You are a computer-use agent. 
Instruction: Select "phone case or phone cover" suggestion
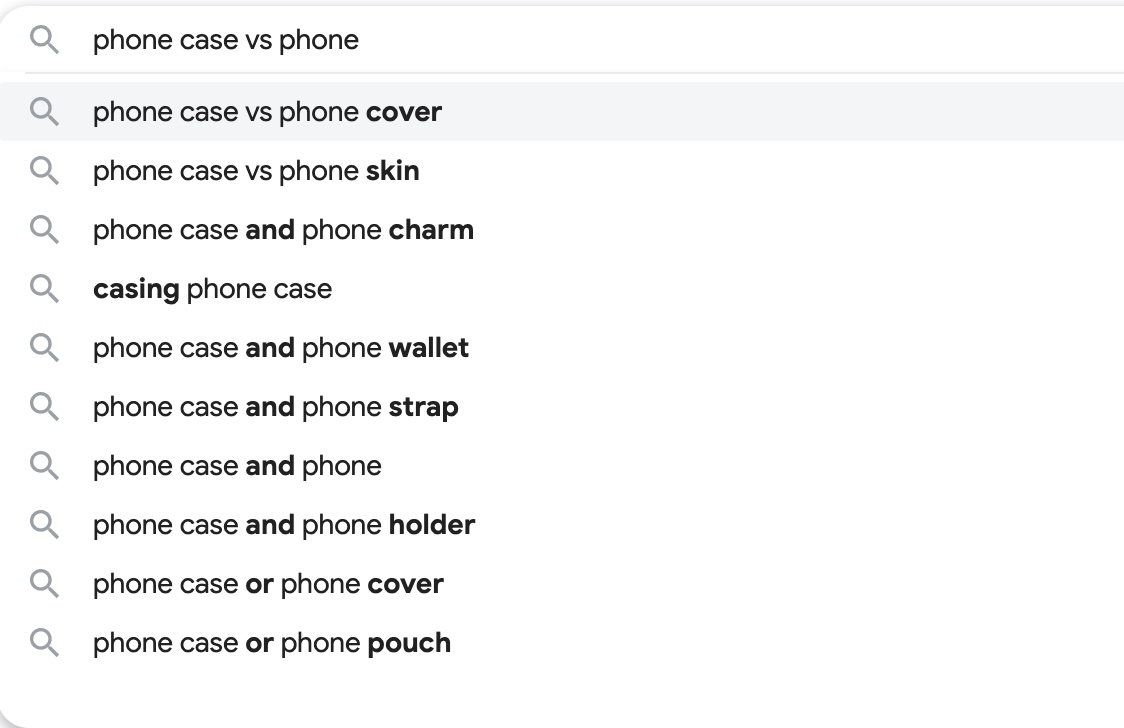point(268,584)
